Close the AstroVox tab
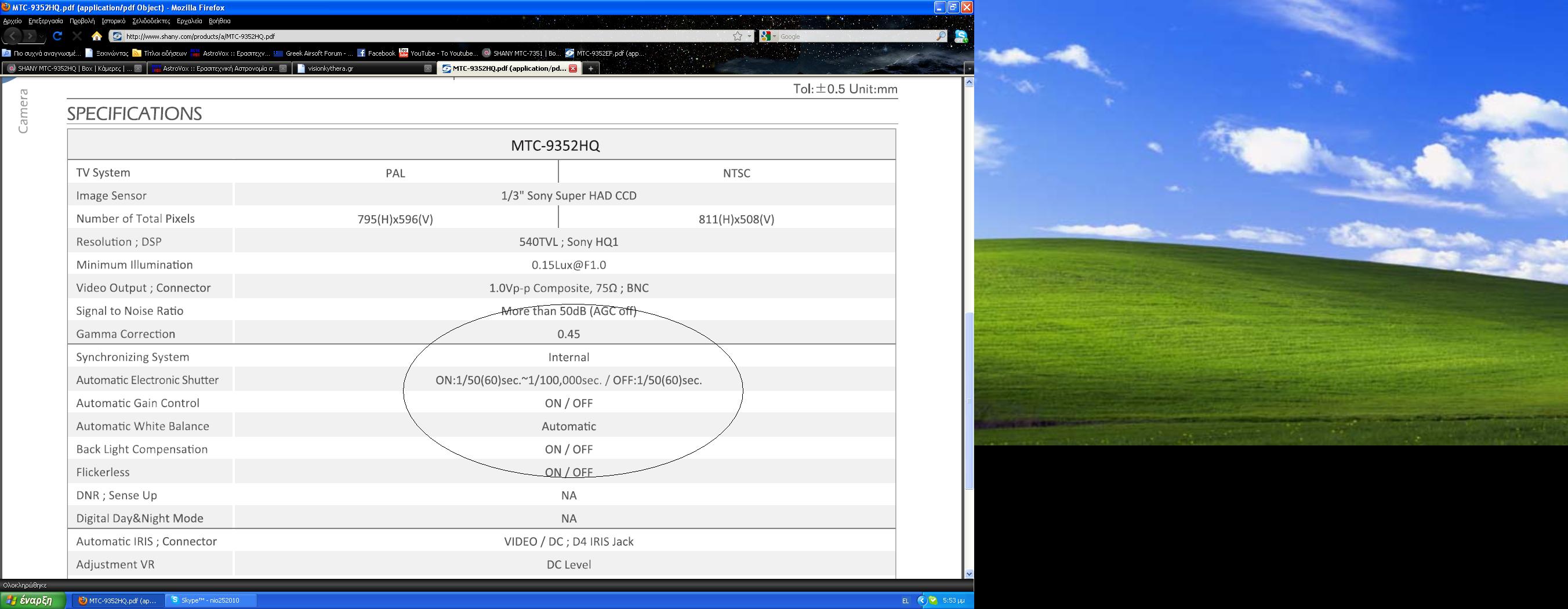The width and height of the screenshot is (1568, 609). point(283,68)
